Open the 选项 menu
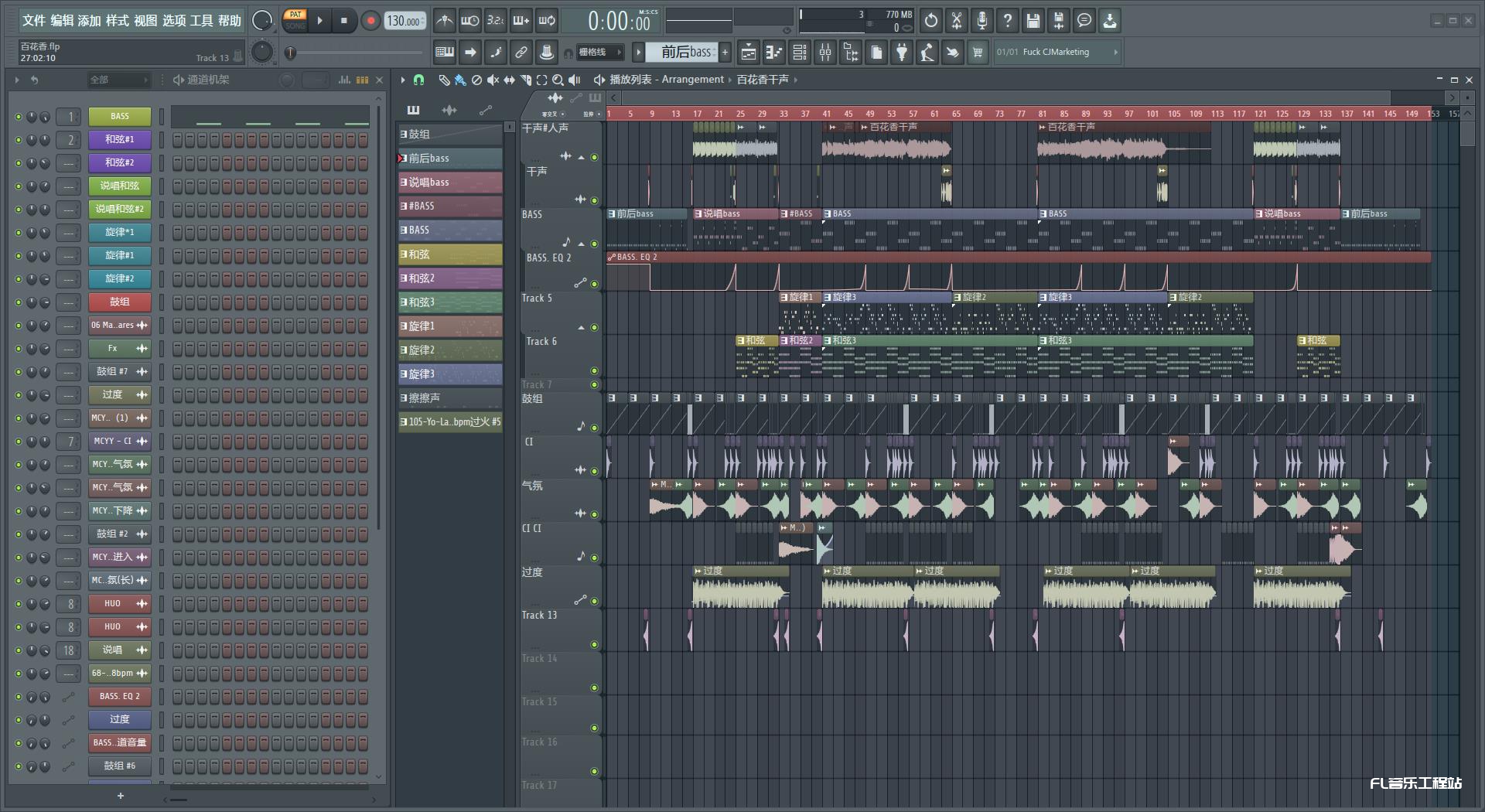1485x812 pixels. [x=174, y=21]
